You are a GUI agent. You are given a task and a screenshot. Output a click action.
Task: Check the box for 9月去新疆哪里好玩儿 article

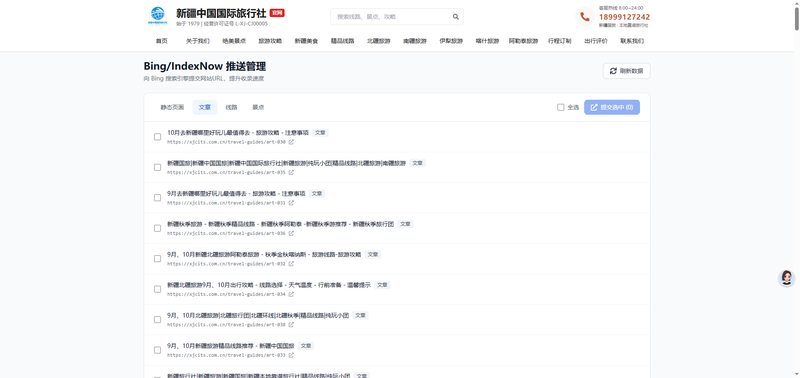point(158,198)
